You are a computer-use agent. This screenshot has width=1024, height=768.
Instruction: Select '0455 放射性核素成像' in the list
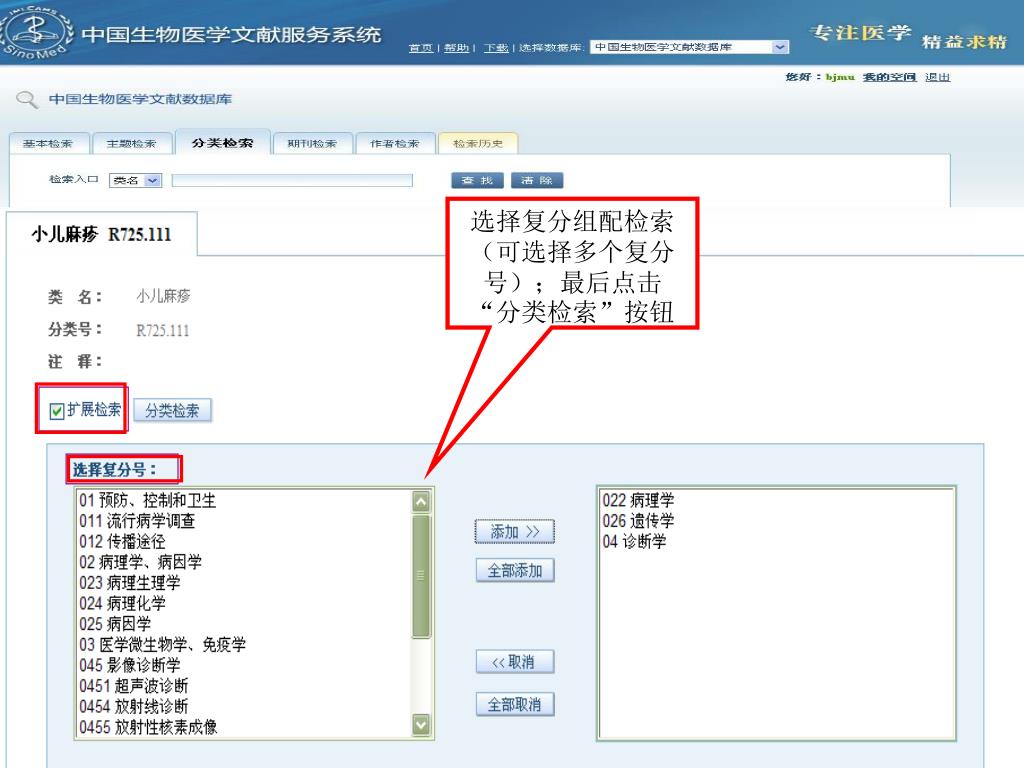(x=245, y=728)
